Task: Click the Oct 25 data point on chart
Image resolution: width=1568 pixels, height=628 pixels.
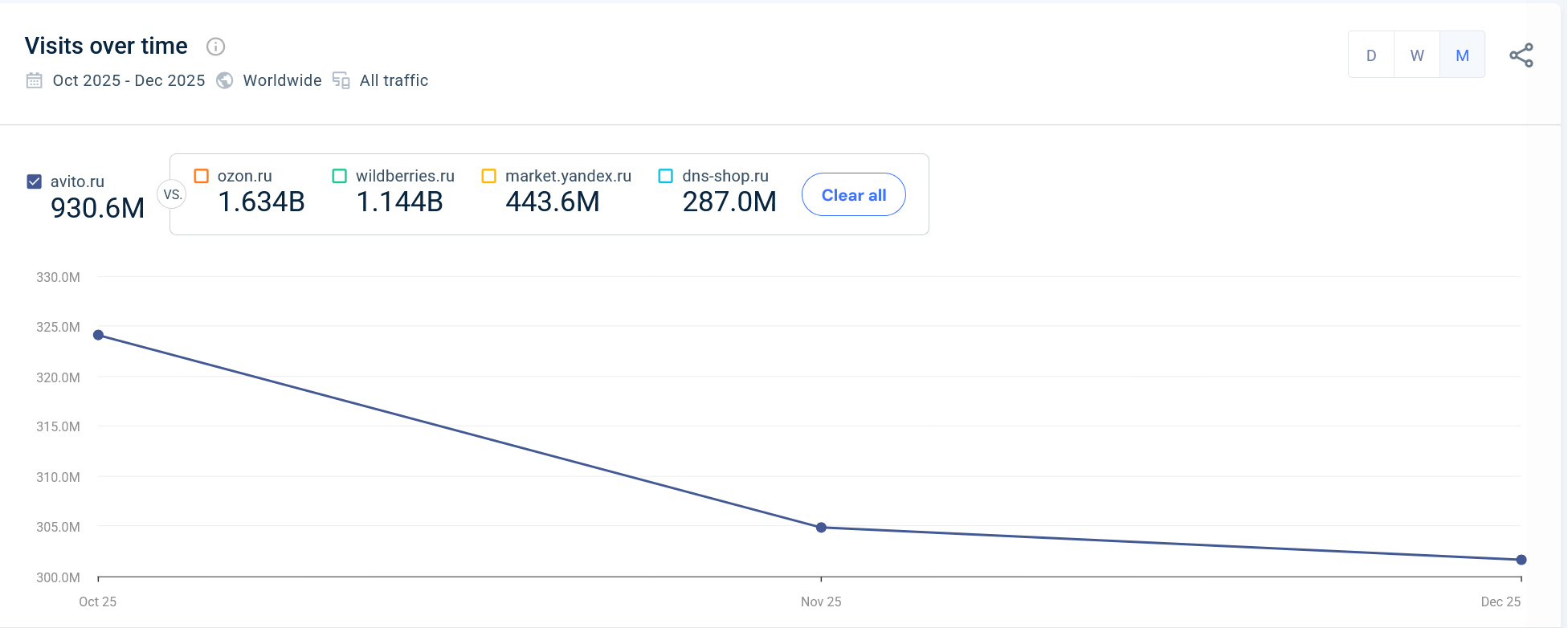Action: (99, 335)
